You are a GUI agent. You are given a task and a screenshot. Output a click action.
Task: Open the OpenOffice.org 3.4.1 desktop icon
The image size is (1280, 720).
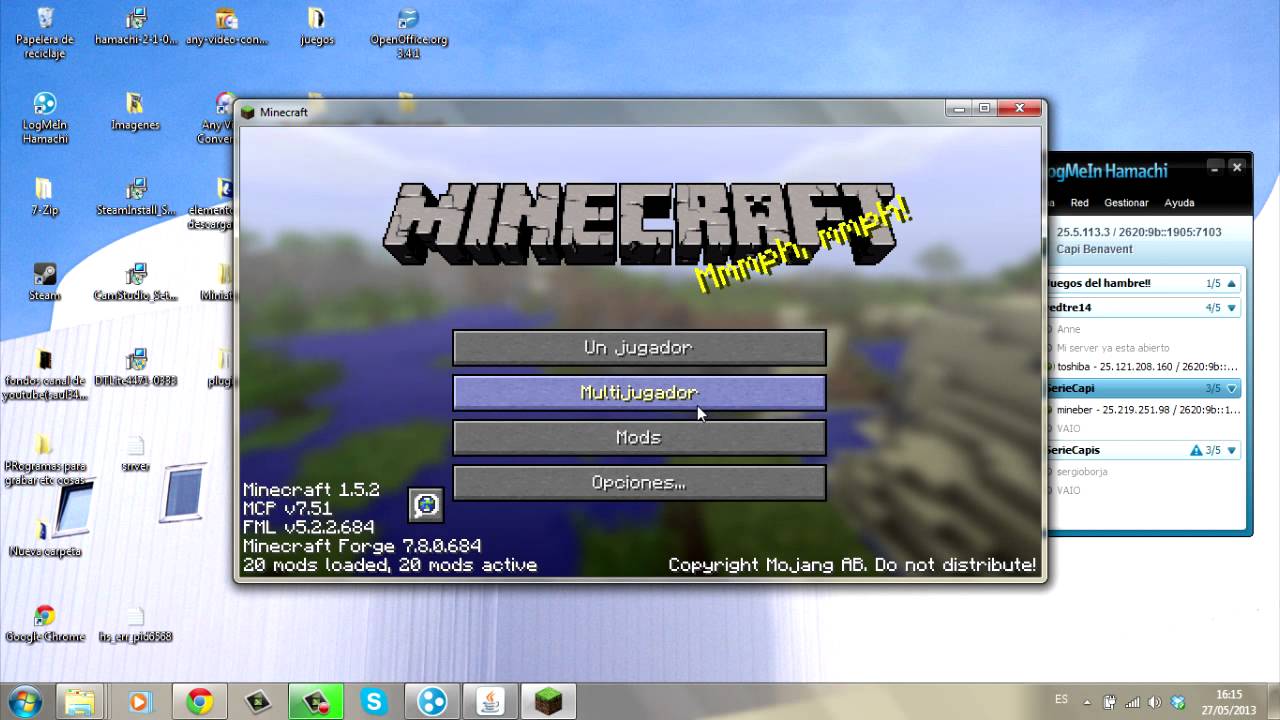click(x=408, y=33)
